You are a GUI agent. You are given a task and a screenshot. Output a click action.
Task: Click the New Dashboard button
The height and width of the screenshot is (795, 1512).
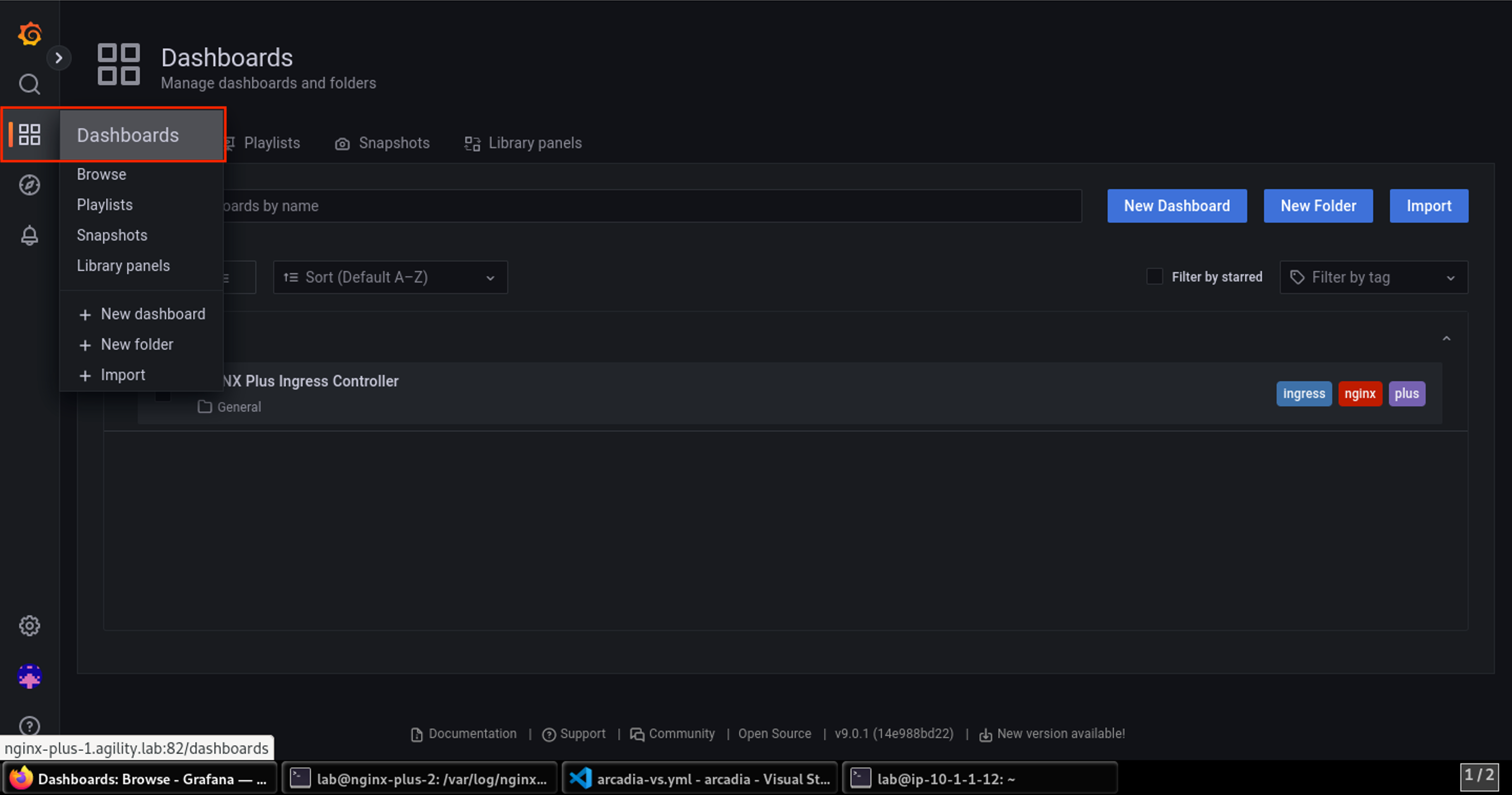point(1177,205)
